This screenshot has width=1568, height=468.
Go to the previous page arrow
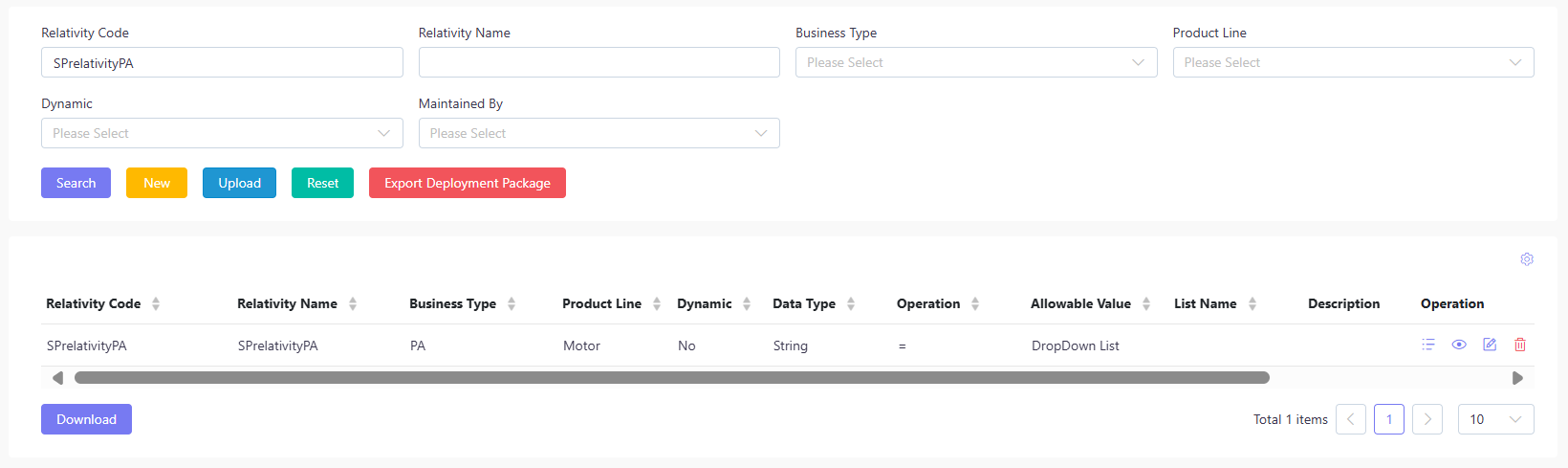1351,419
